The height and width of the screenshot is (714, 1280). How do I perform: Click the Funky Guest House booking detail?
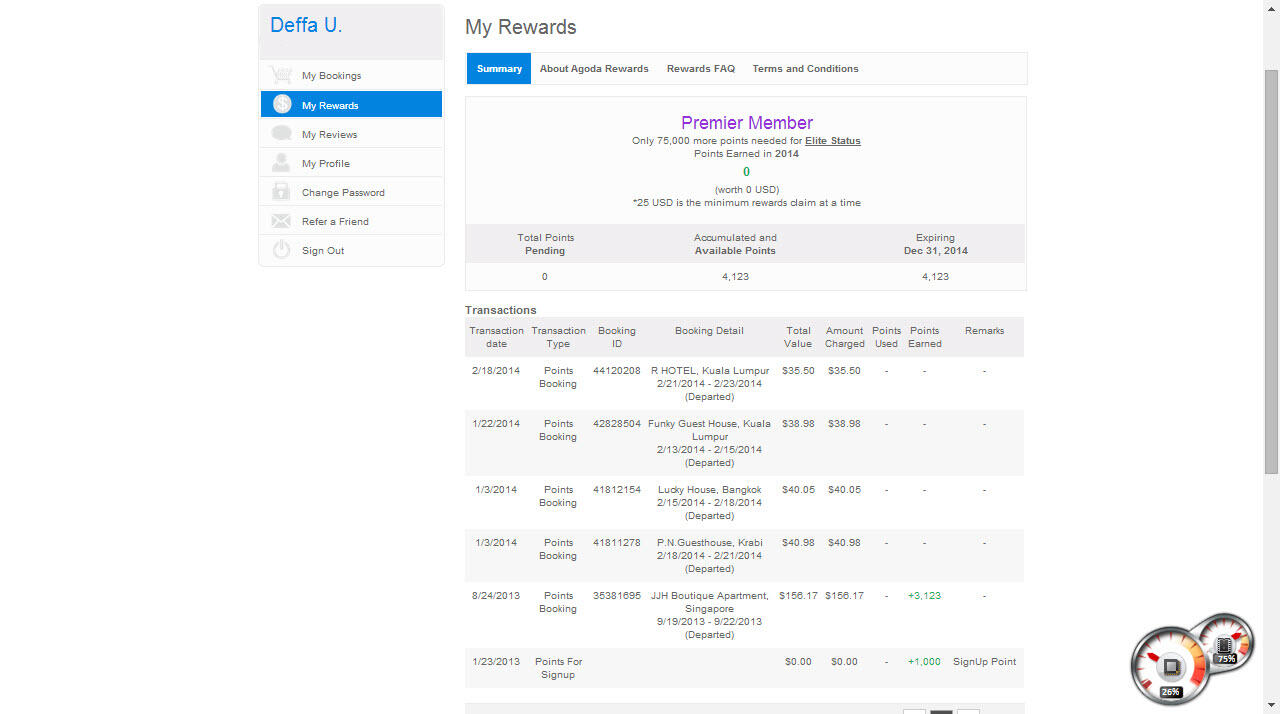(710, 443)
